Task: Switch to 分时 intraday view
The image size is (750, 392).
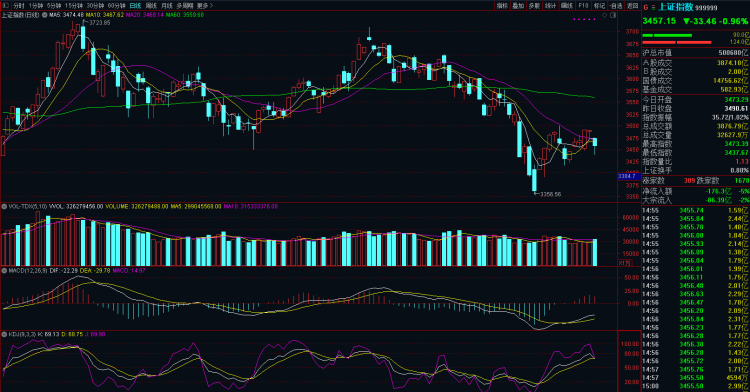Action: coord(19,6)
